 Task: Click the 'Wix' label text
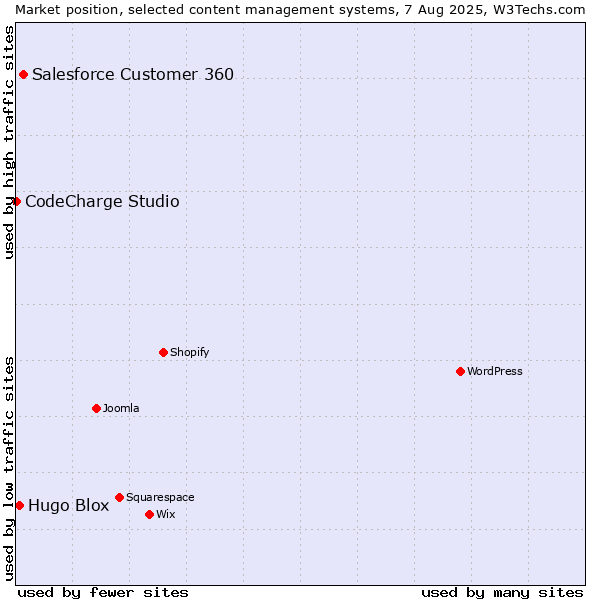166,514
